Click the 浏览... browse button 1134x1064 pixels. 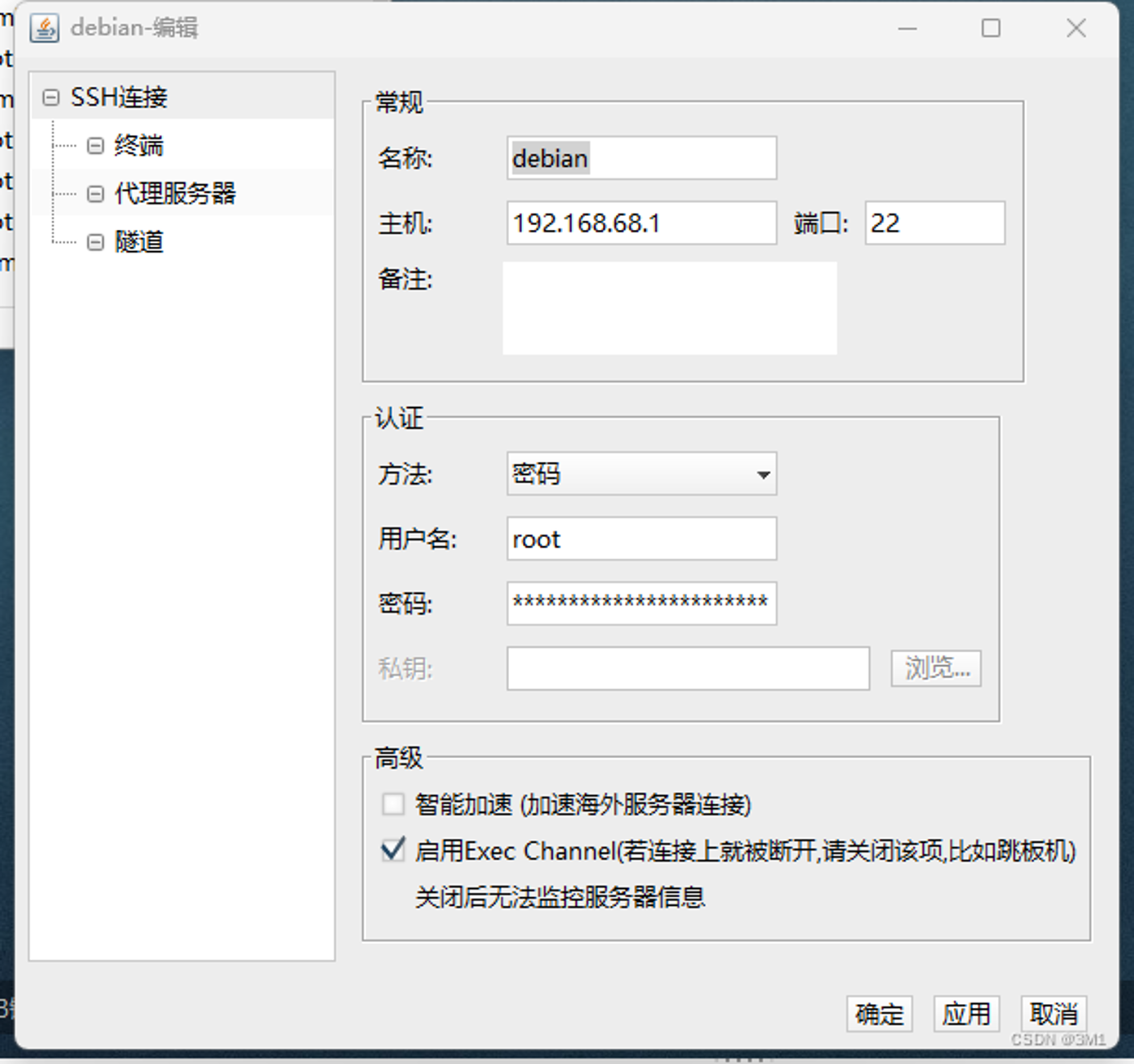pos(936,668)
